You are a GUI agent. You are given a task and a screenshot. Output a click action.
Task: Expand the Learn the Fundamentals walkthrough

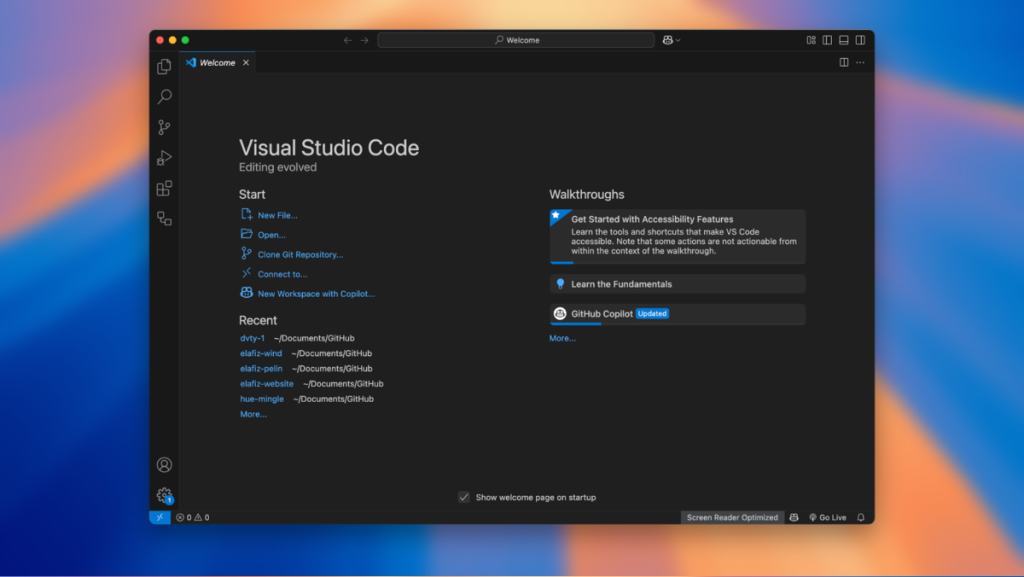(x=677, y=283)
